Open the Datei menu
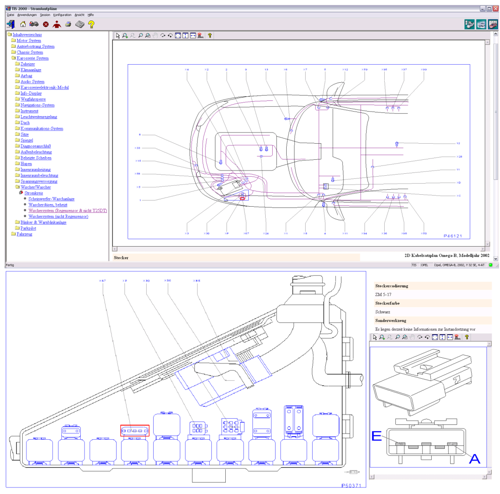The height and width of the screenshot is (494, 500). pos(11,15)
